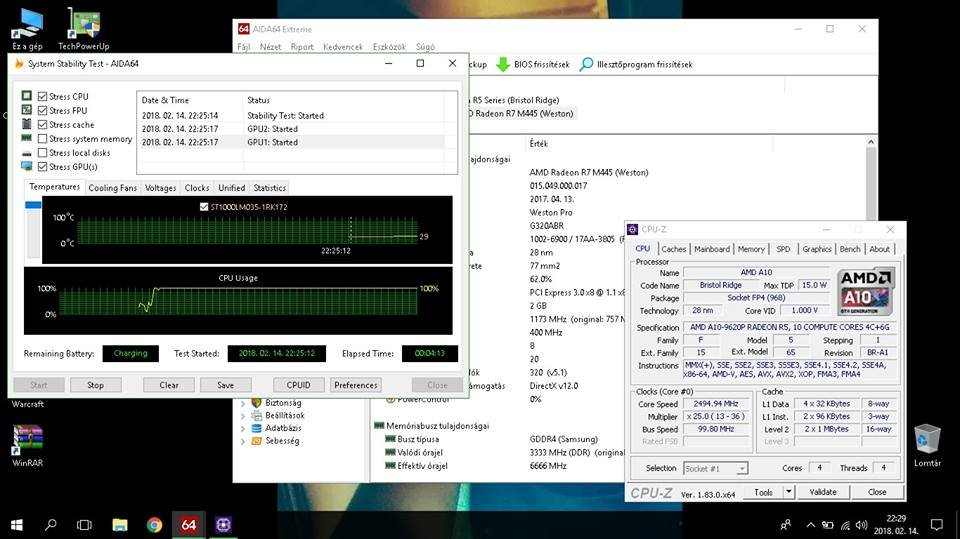Click the battery icon in system tray
The height and width of the screenshot is (539, 960).
828,525
